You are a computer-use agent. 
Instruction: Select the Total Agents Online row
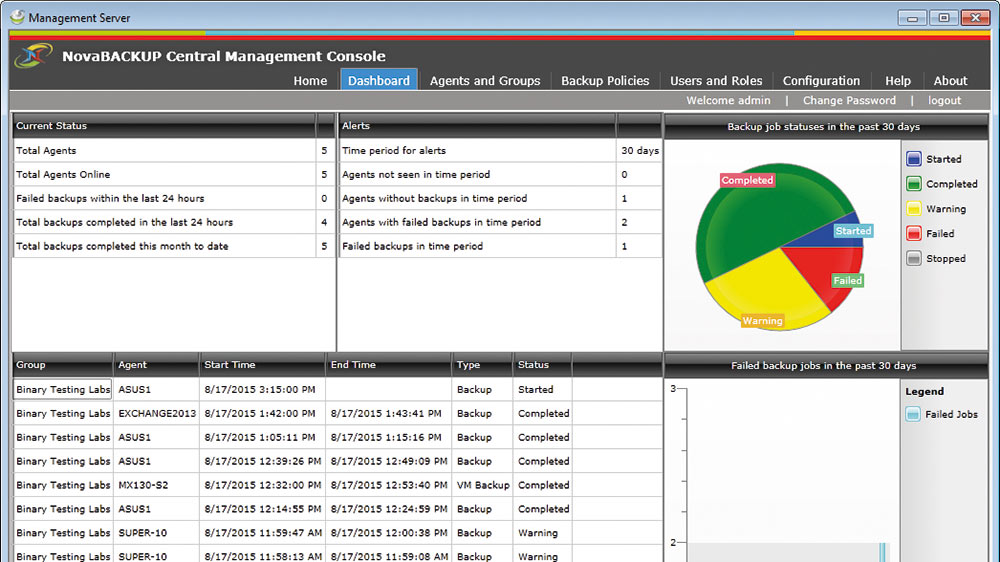tap(173, 174)
